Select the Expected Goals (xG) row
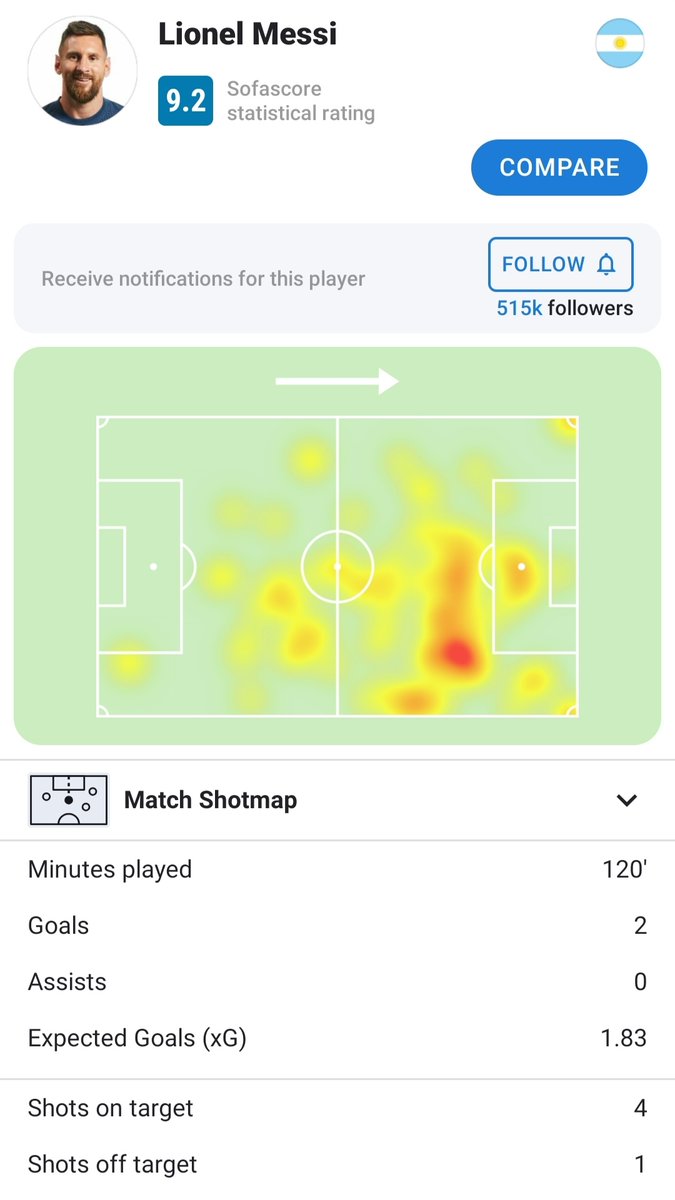675x1200 pixels. click(x=337, y=1038)
